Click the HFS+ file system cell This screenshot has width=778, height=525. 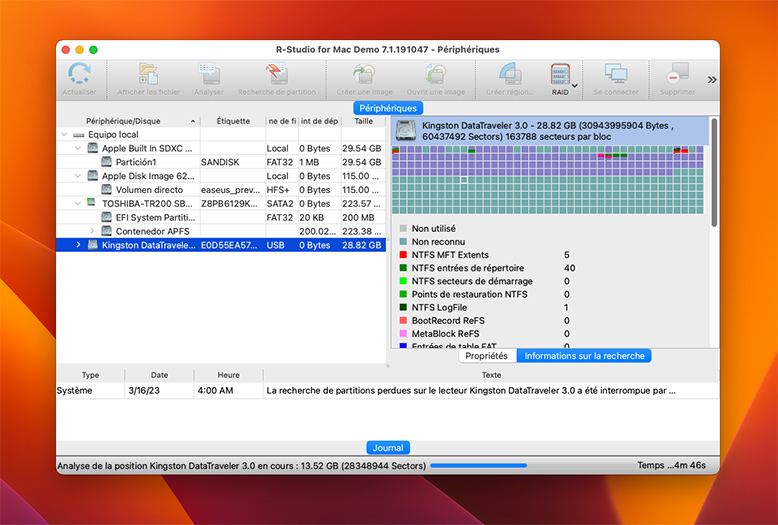281,190
